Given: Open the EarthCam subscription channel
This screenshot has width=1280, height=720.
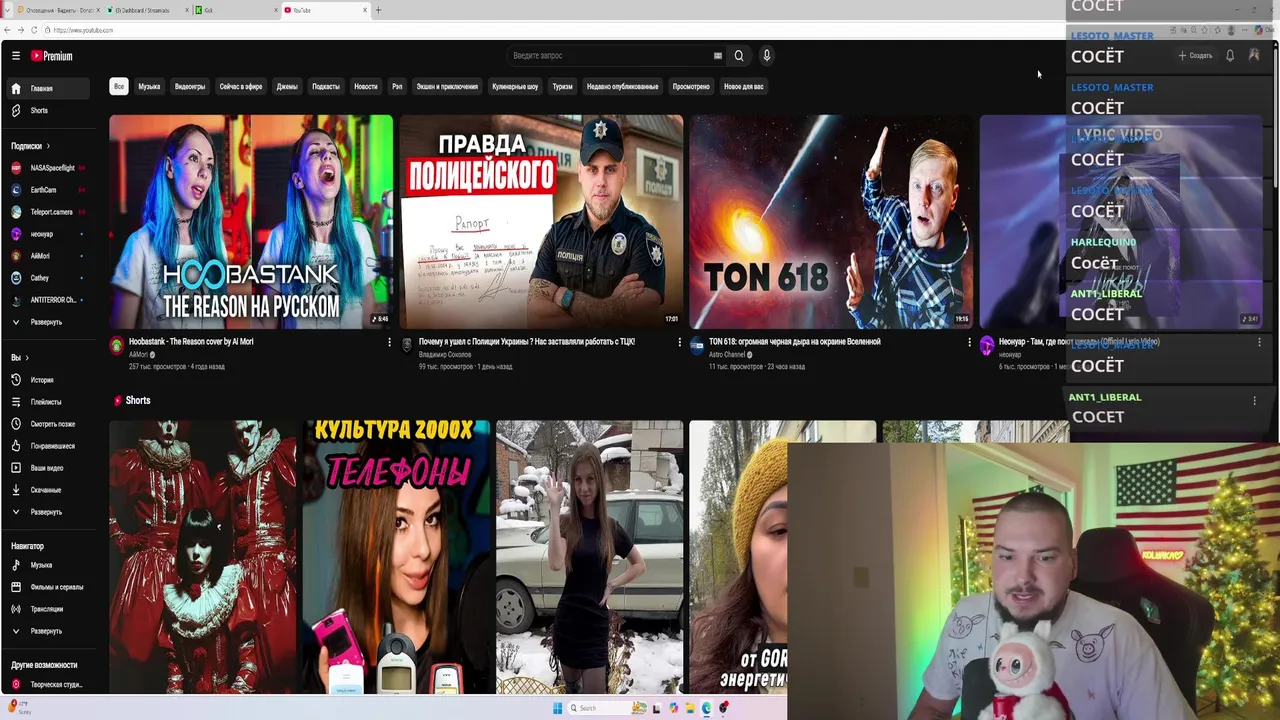Looking at the screenshot, I should 46,190.
